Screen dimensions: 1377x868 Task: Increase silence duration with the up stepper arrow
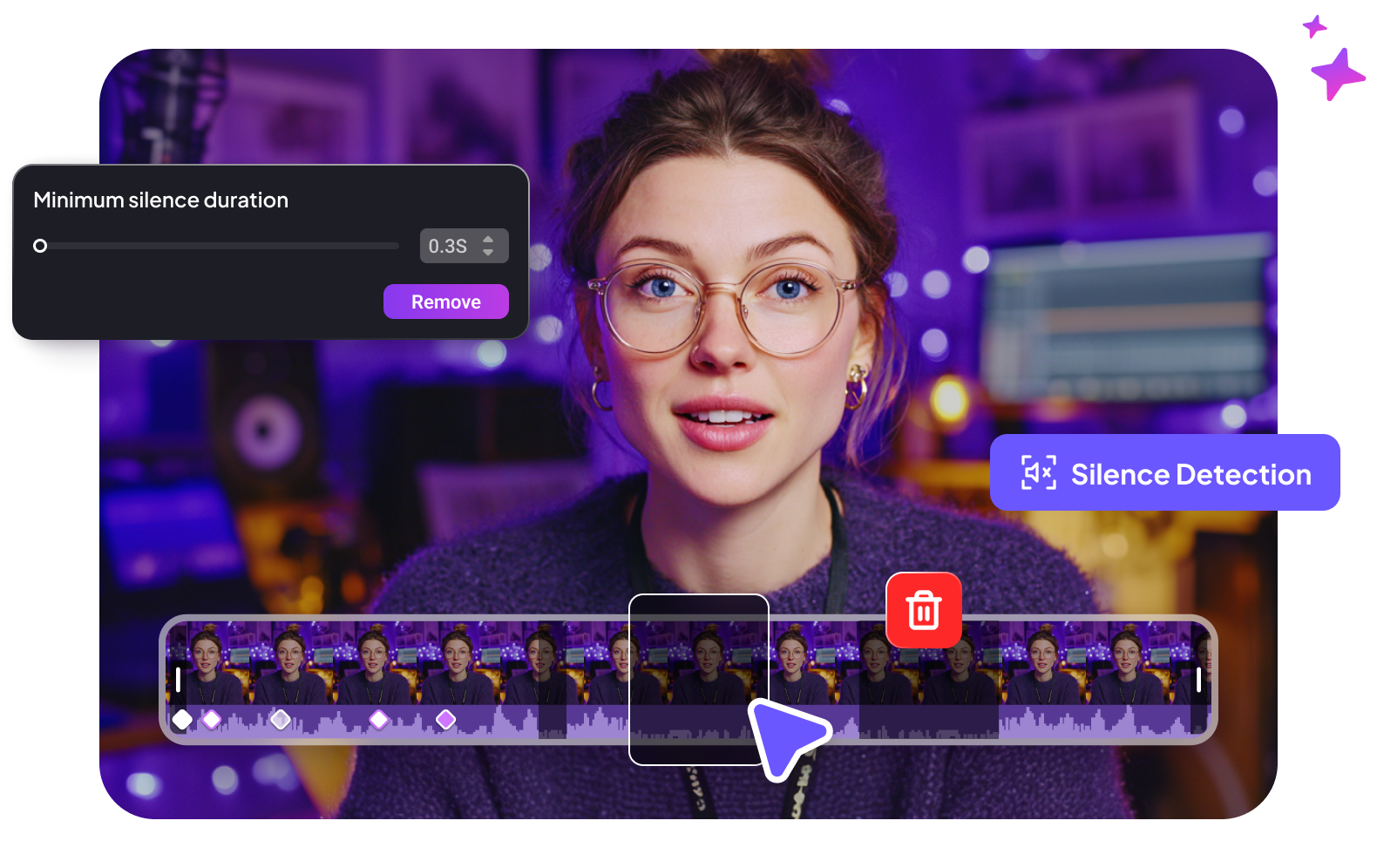tap(488, 238)
